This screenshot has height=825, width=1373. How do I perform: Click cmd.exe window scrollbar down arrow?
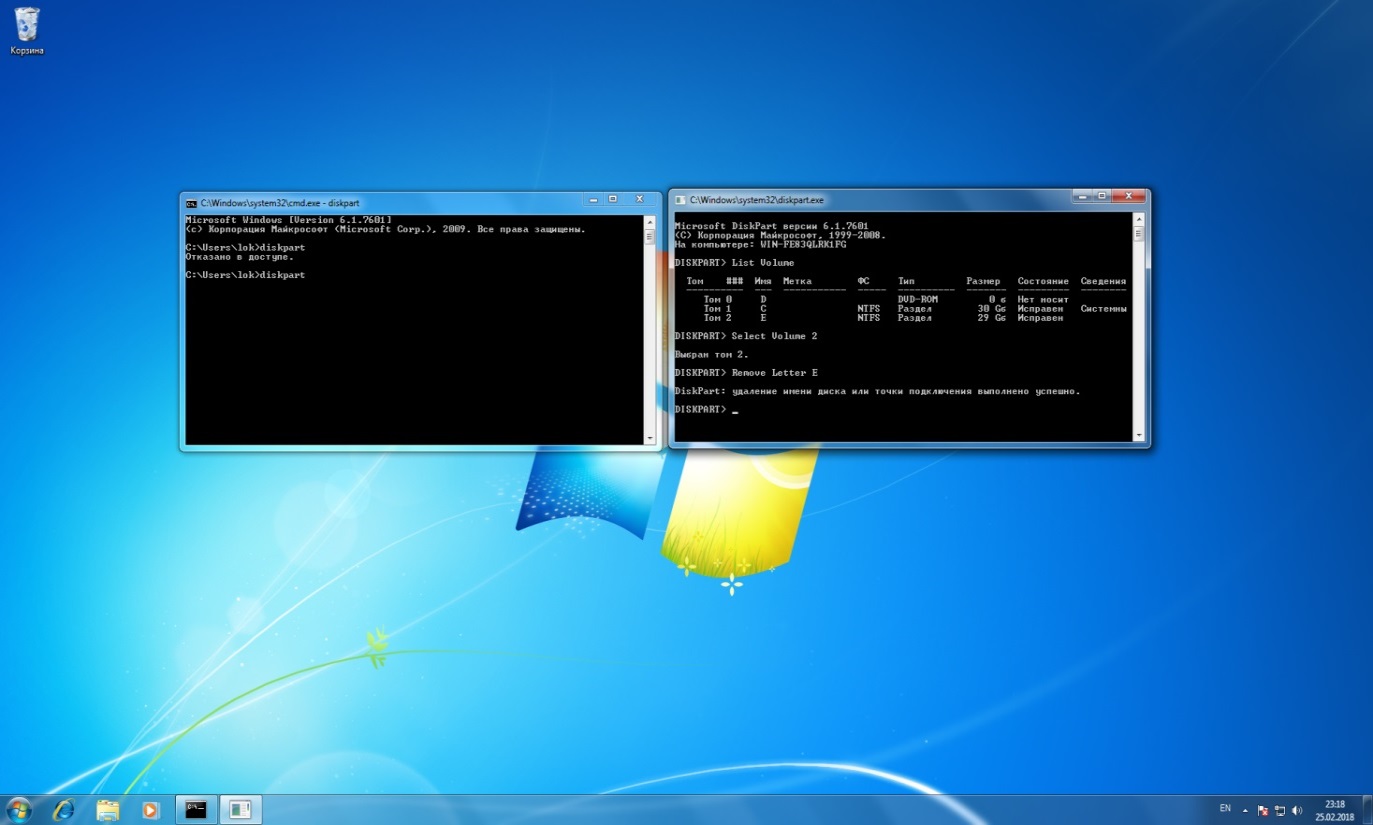click(x=650, y=439)
